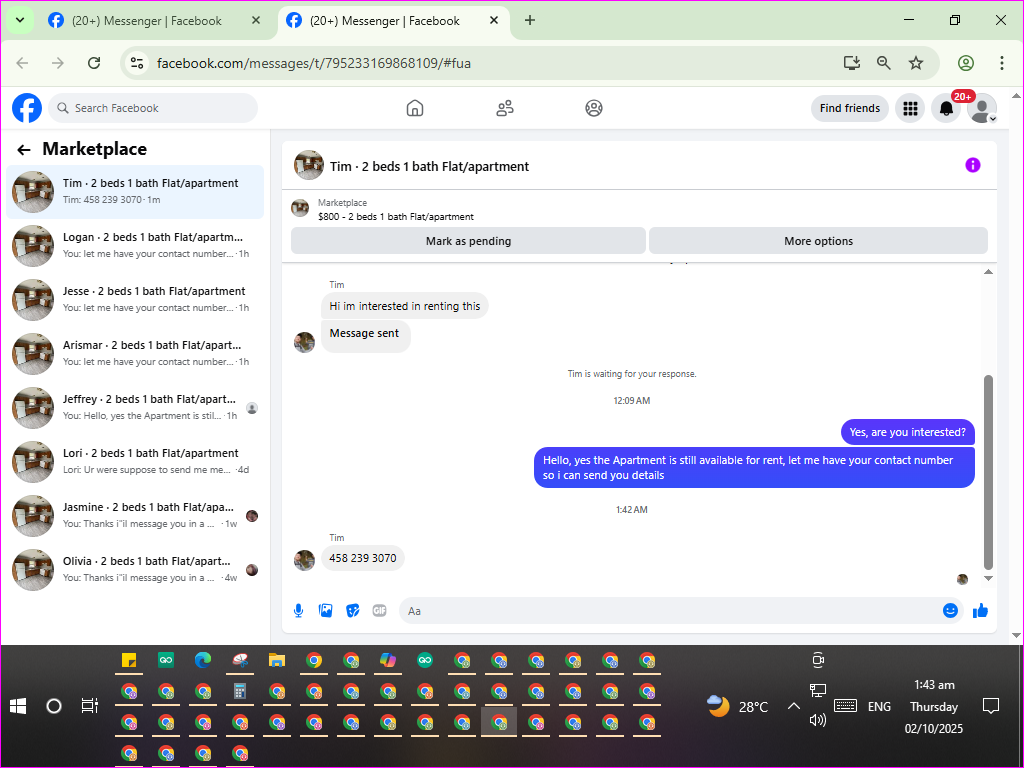Click Tim's 458 239 3070 message bubble
Image resolution: width=1024 pixels, height=768 pixels.
(x=362, y=558)
